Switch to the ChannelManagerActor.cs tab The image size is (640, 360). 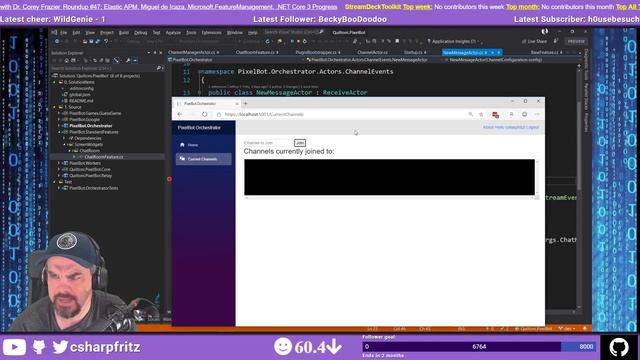coord(192,52)
